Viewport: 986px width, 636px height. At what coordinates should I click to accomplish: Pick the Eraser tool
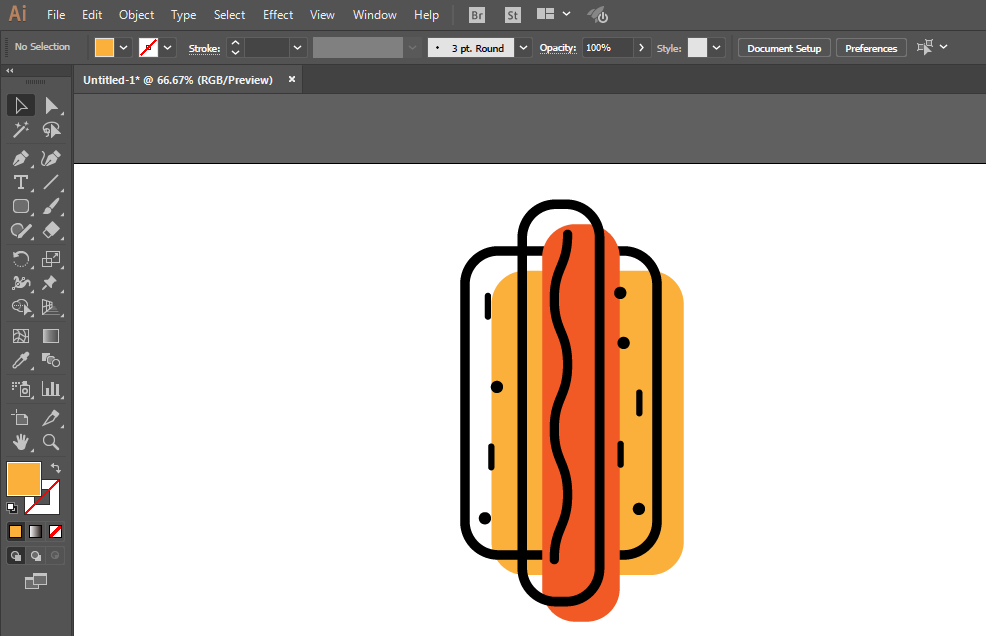[51, 230]
